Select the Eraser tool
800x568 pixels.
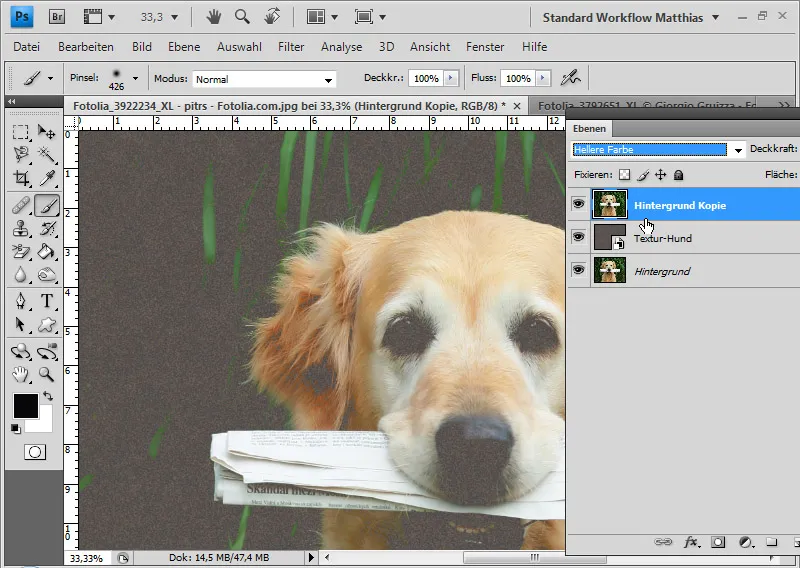pyautogui.click(x=20, y=252)
